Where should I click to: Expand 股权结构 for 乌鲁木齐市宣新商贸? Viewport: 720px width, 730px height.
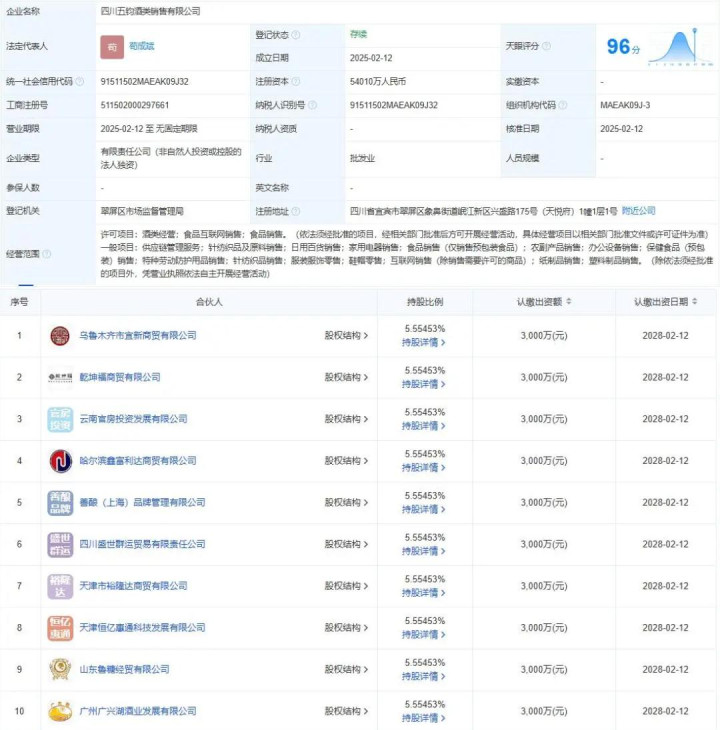pyautogui.click(x=346, y=336)
